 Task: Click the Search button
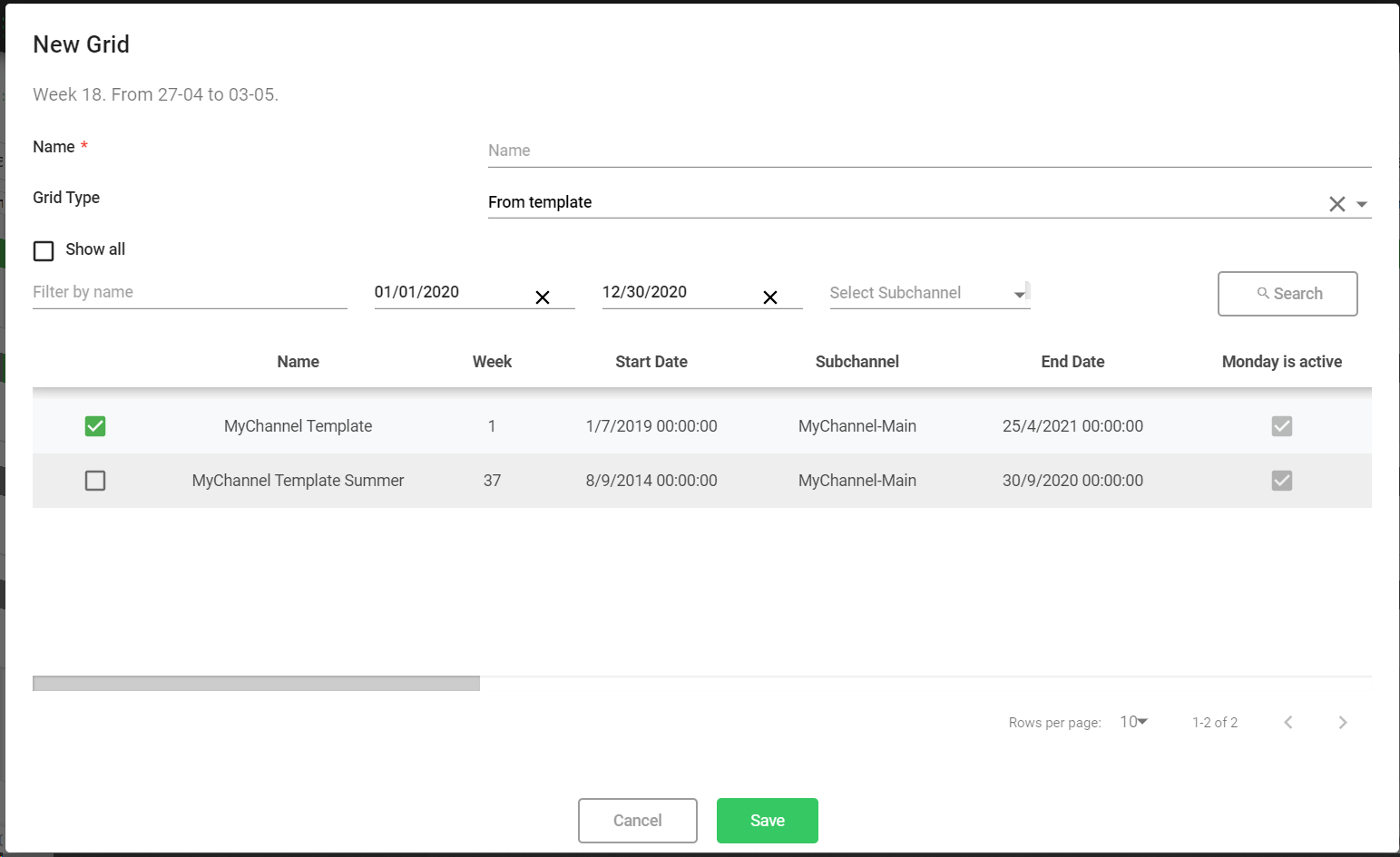(1287, 294)
